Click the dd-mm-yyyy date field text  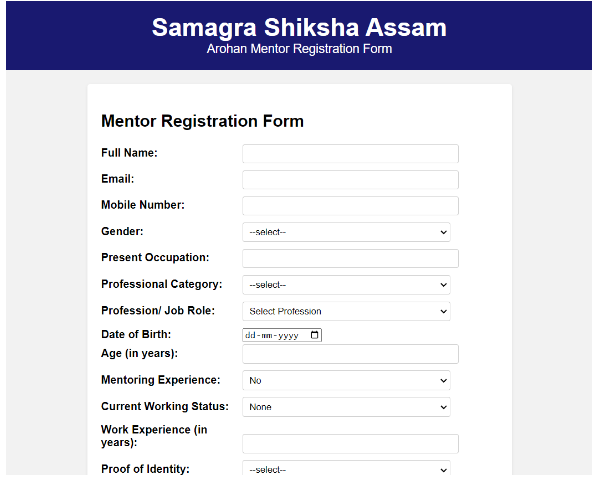272,335
